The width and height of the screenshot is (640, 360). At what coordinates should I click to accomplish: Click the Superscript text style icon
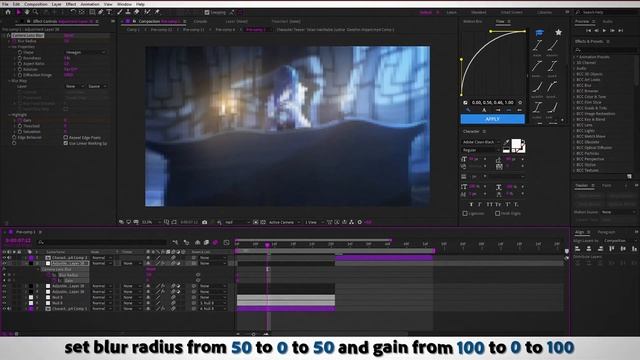(508, 204)
